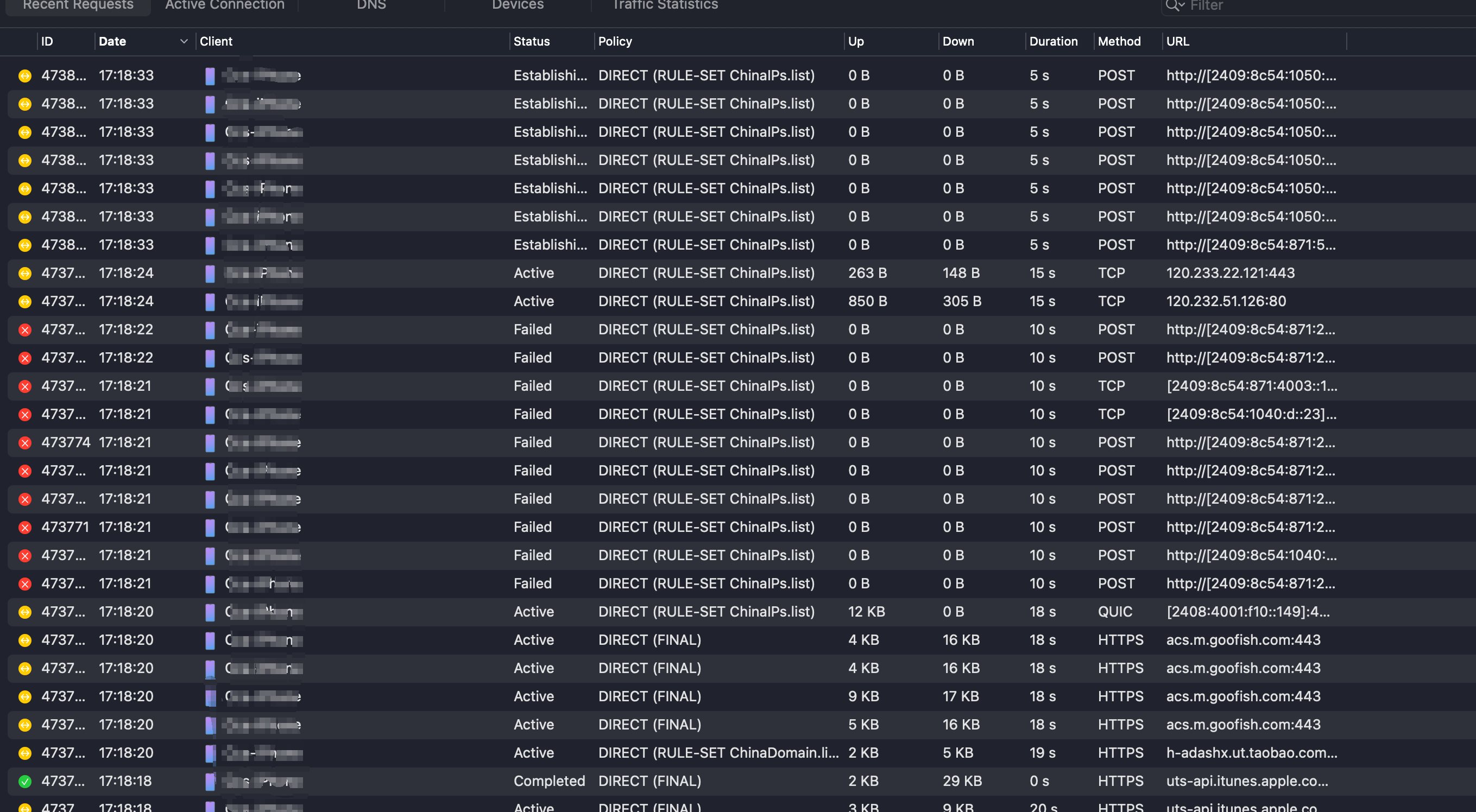The height and width of the screenshot is (812, 1476).
Task: Click yellow status icon on 120.233.22.121:443 row
Action: [24, 273]
